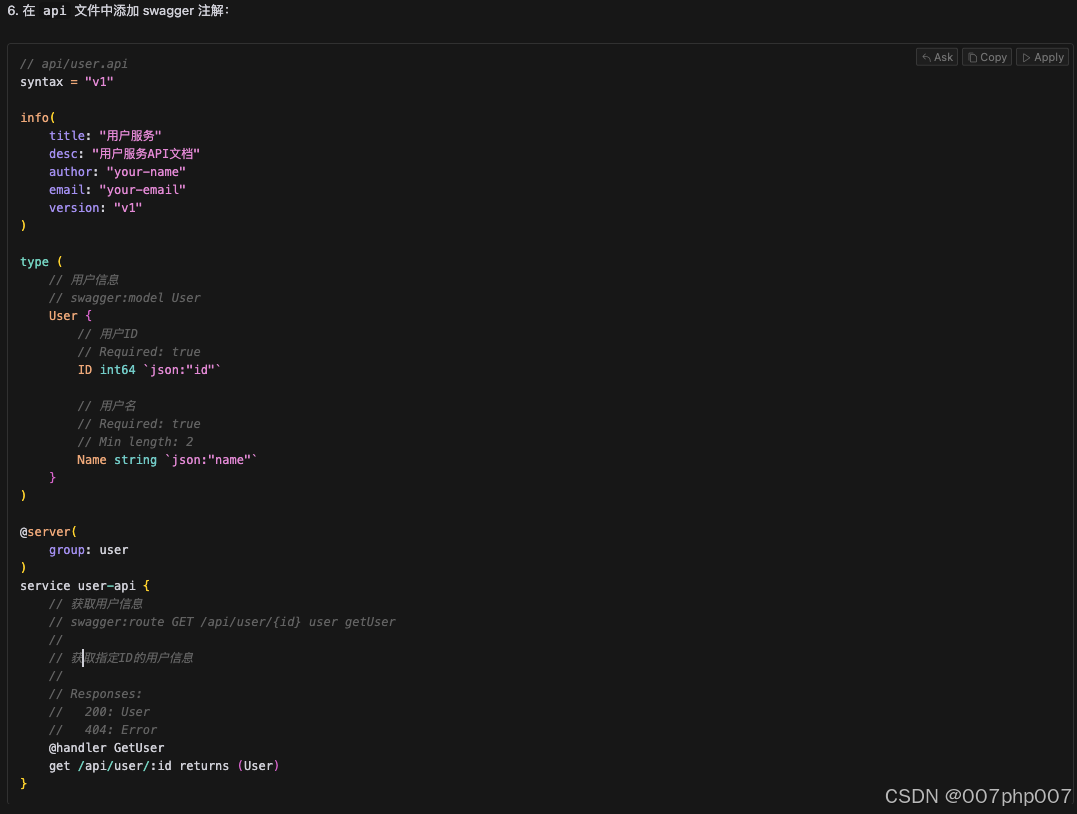Click the service user-api declaration

[84, 585]
